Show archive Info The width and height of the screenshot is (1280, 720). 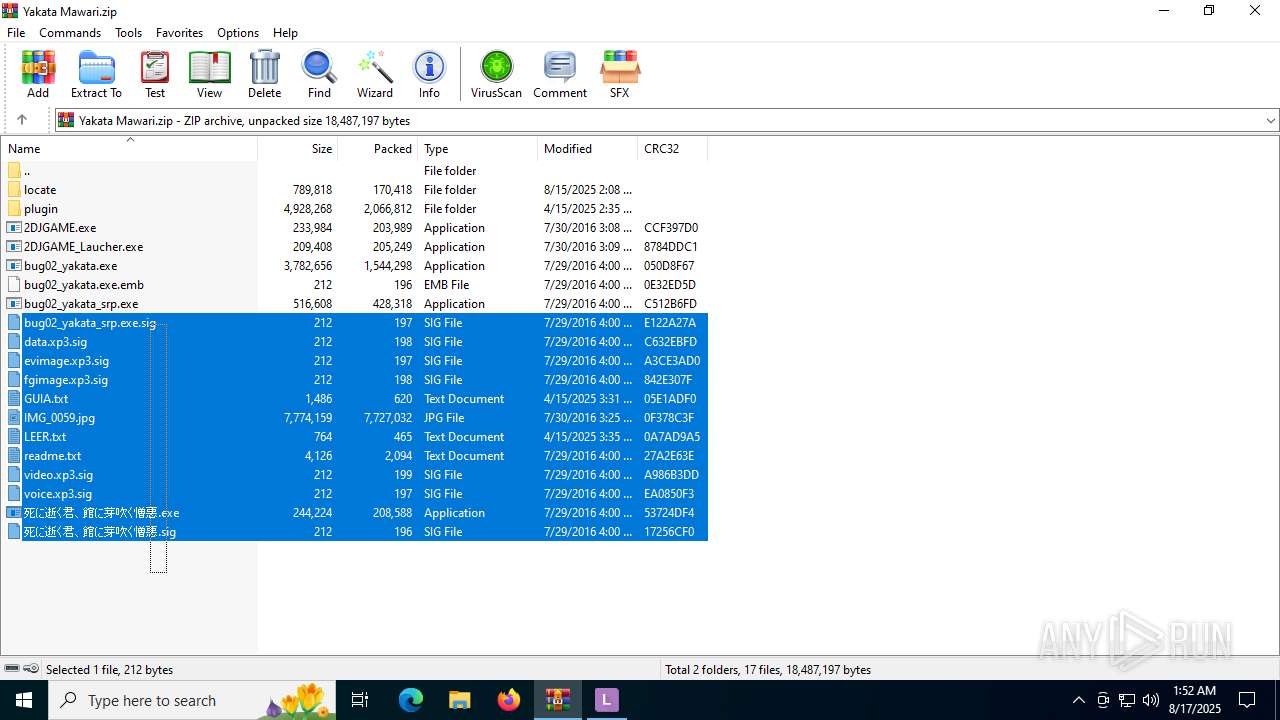click(429, 75)
